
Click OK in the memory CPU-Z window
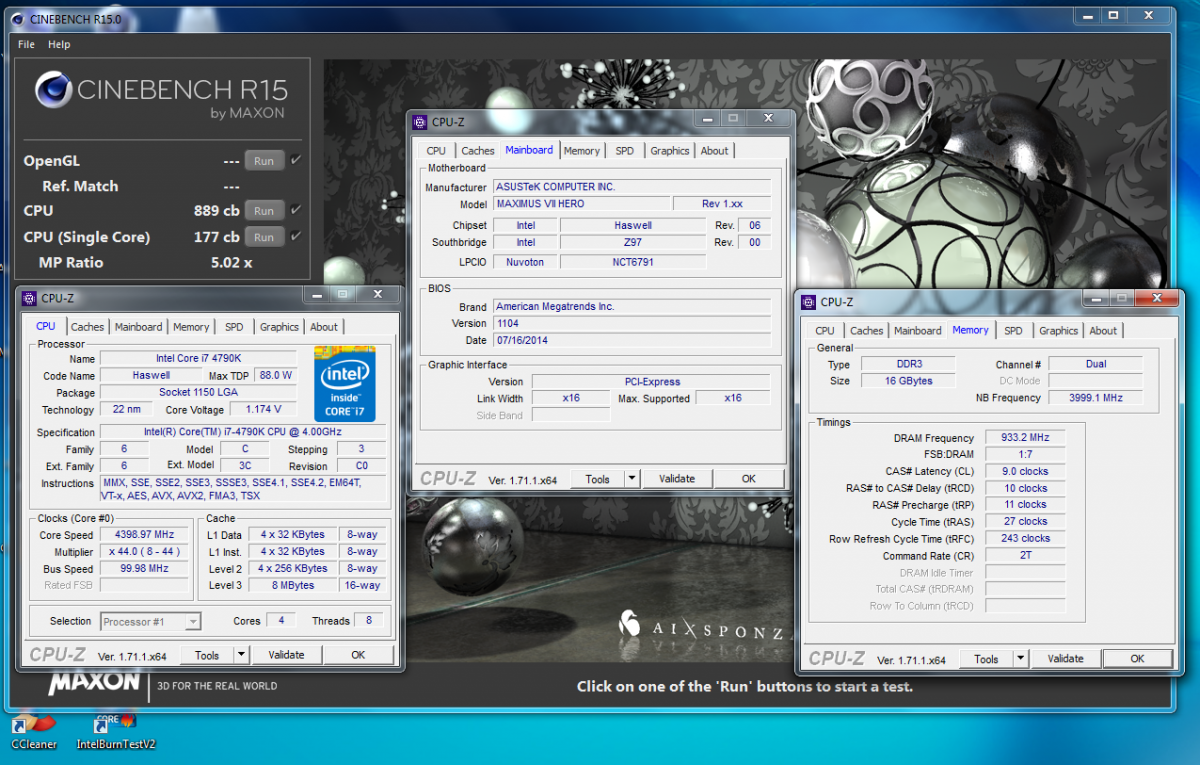[1138, 658]
